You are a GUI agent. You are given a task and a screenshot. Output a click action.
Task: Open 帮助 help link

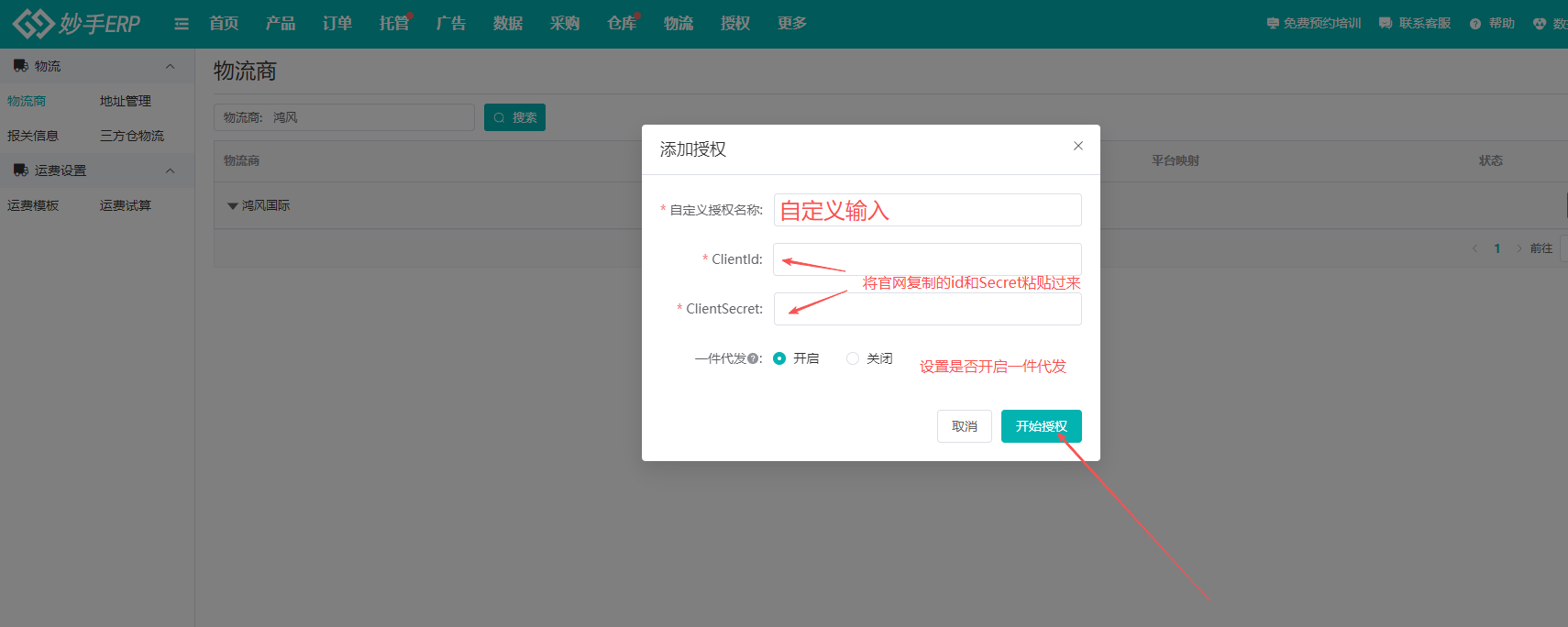1502,24
